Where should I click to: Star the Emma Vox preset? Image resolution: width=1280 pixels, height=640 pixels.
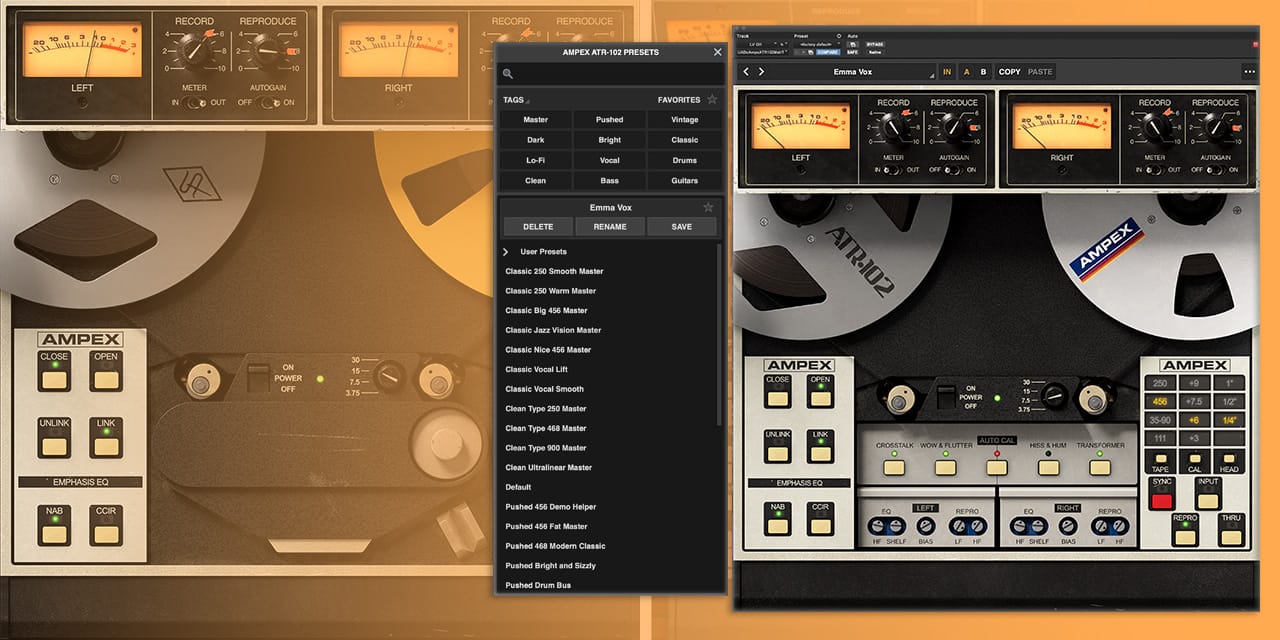[710, 207]
